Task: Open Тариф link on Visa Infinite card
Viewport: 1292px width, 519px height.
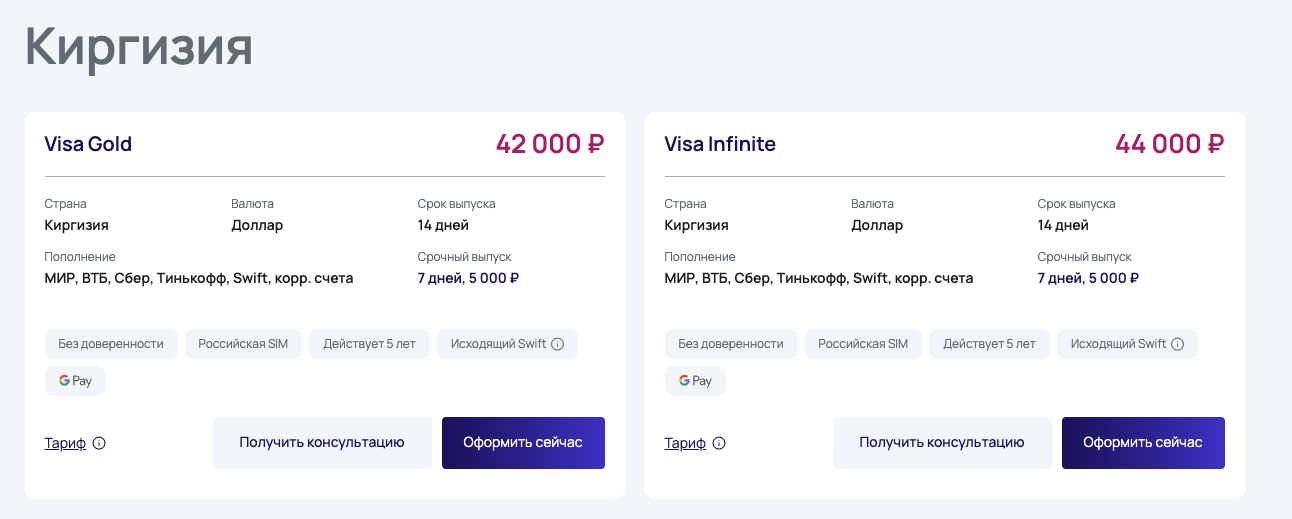Action: point(685,443)
